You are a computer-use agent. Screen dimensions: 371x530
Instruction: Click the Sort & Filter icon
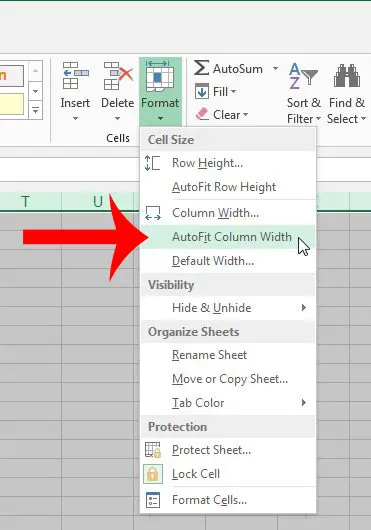pyautogui.click(x=303, y=76)
